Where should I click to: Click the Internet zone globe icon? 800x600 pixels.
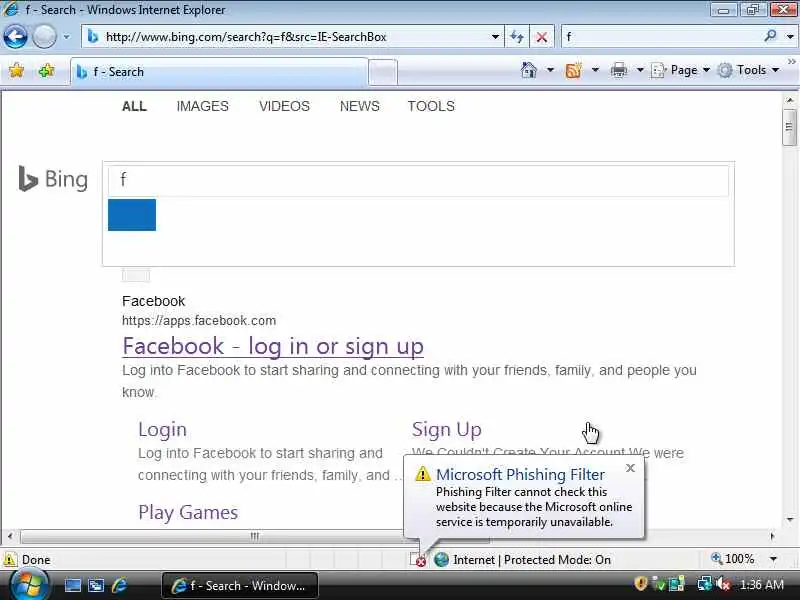pyautogui.click(x=441, y=560)
